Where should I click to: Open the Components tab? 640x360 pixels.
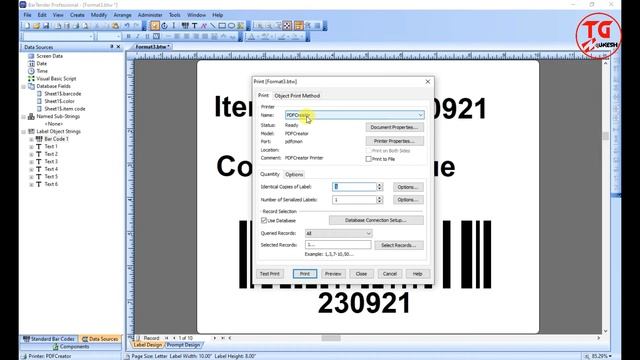71,347
